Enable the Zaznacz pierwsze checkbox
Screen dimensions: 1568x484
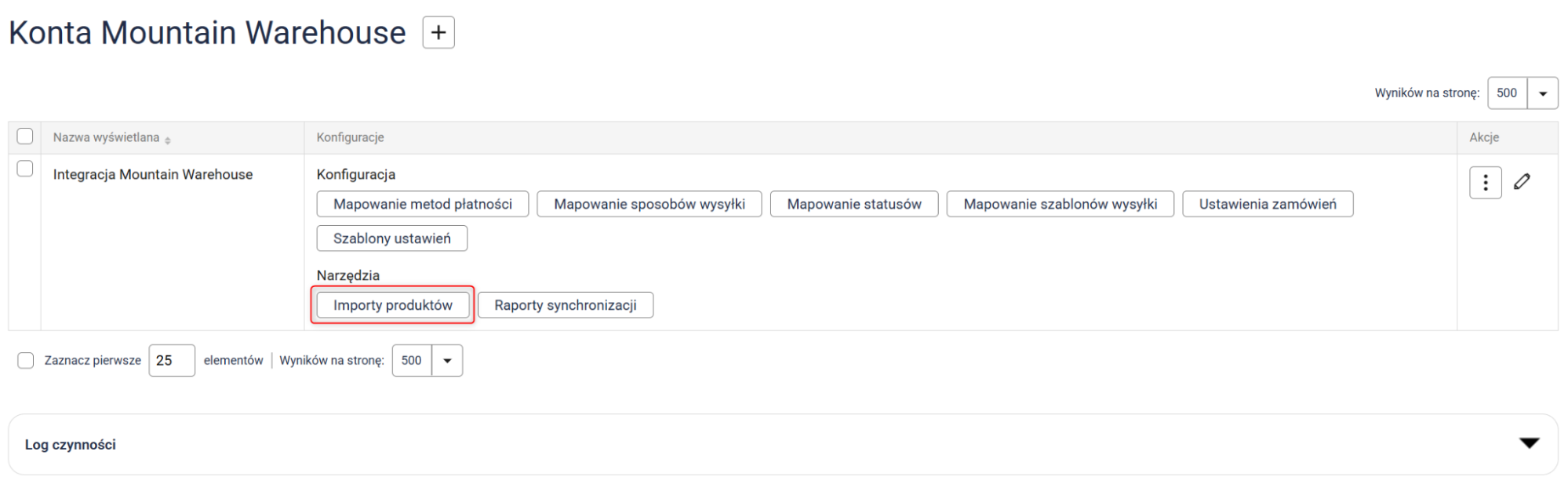26,360
